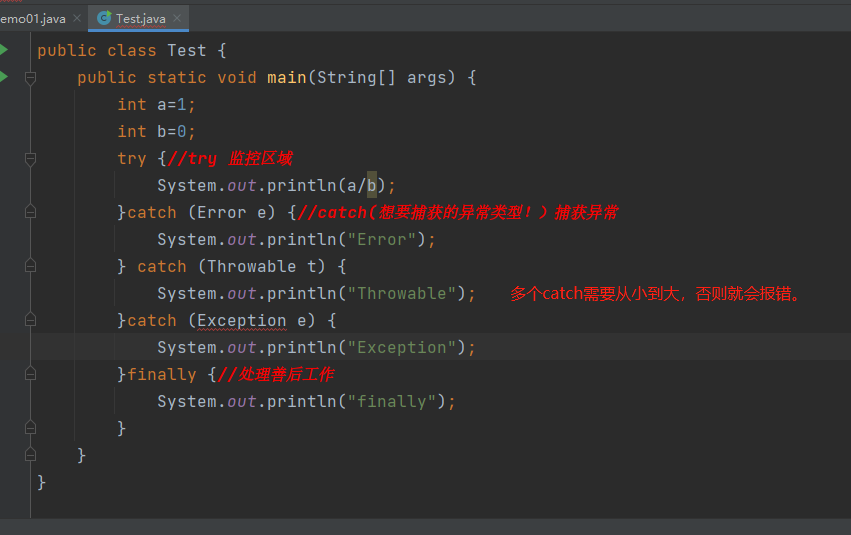Close the Test.java tab
The height and width of the screenshot is (535, 851).
point(177,18)
